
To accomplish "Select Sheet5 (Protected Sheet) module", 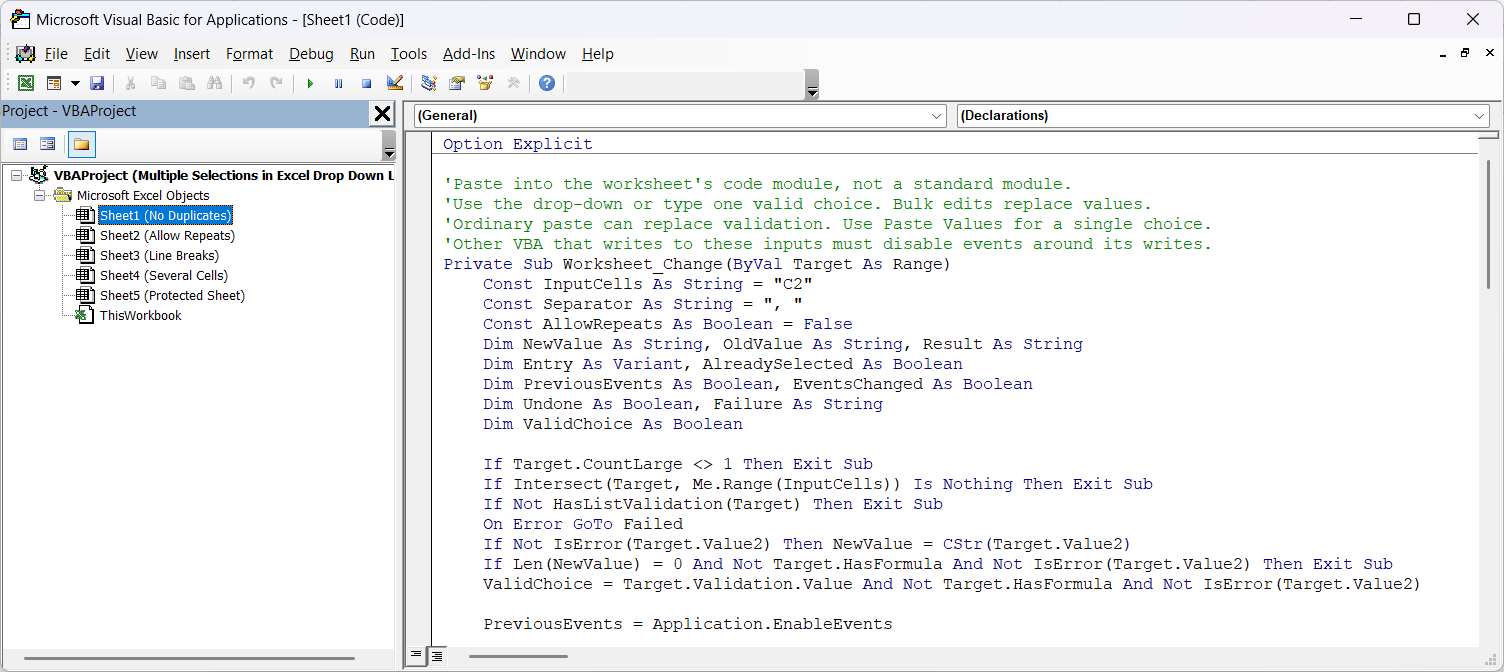I will [x=172, y=295].
